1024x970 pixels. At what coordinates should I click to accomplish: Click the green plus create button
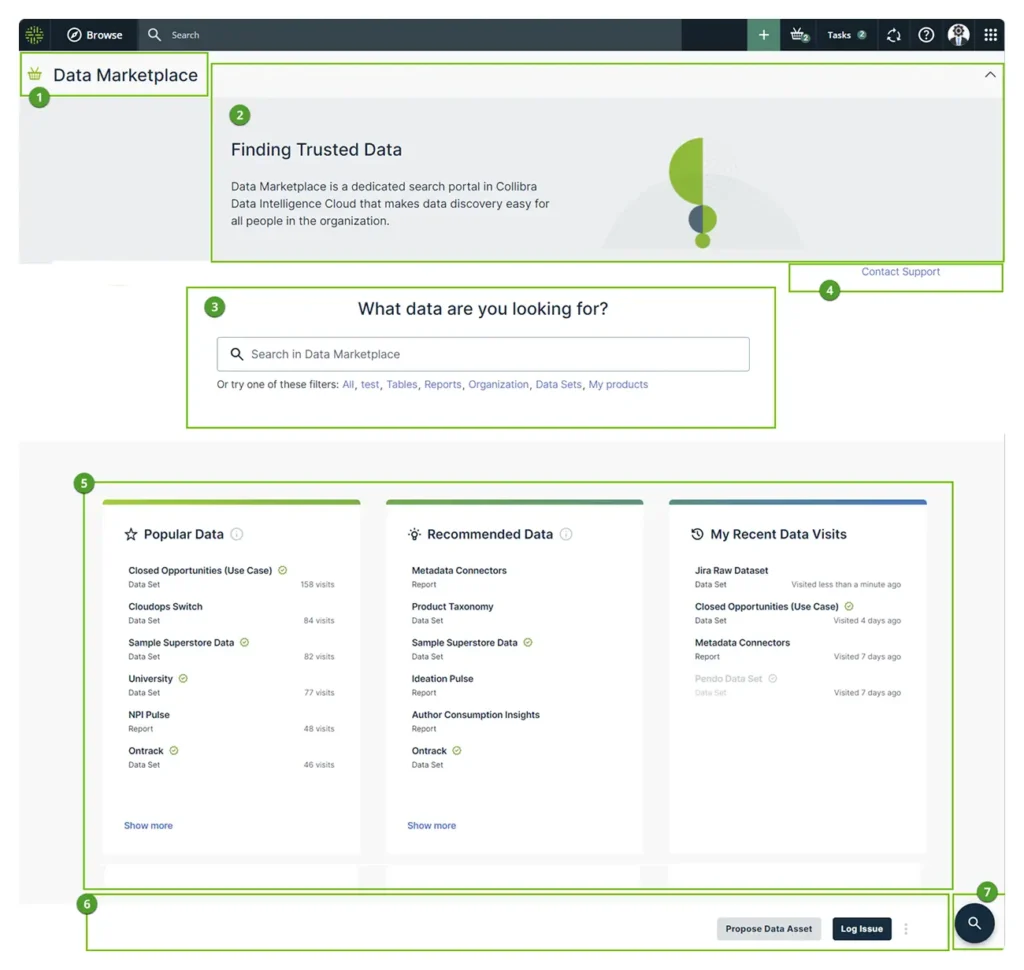(x=763, y=35)
